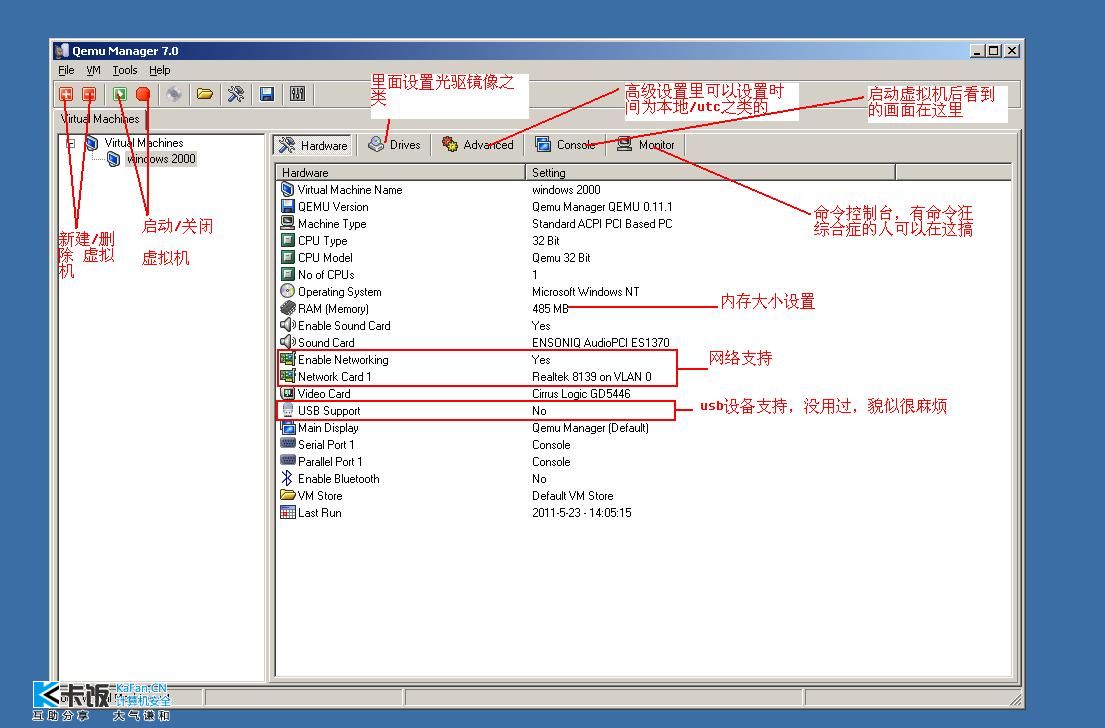This screenshot has height=728, width=1105.
Task: Switch to the Monitor tab
Action: click(x=646, y=145)
